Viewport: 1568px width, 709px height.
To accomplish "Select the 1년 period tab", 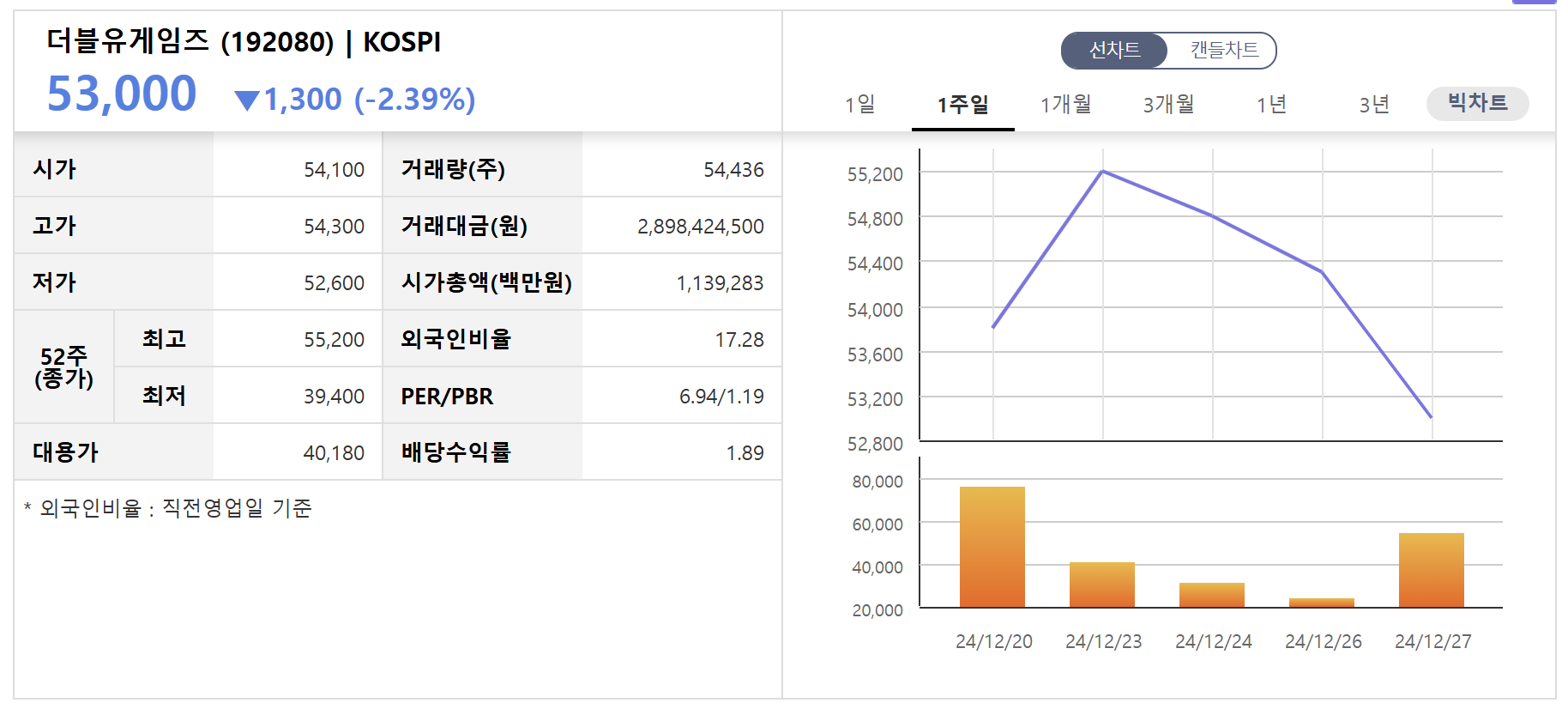I will pos(1272,105).
